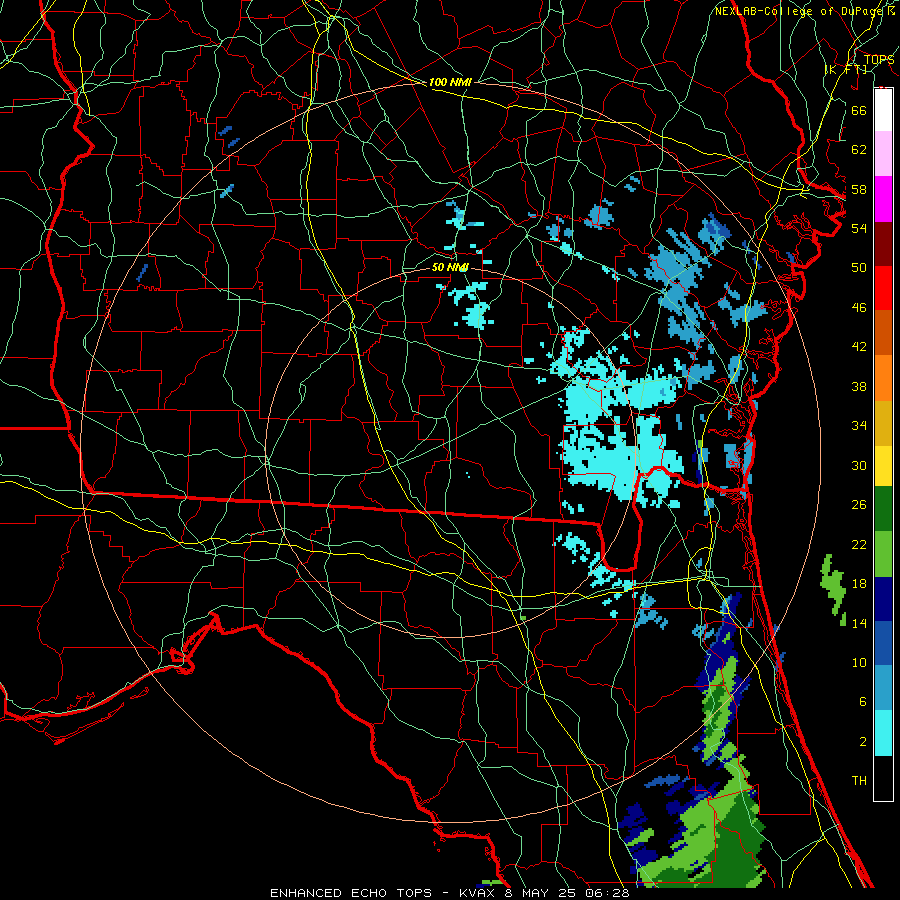The width and height of the screenshot is (900, 900).
Task: Click the light green legend swatch
Action: click(883, 554)
